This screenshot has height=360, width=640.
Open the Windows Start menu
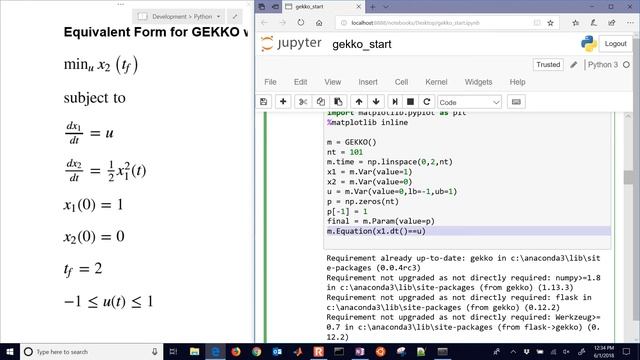pos(10,351)
